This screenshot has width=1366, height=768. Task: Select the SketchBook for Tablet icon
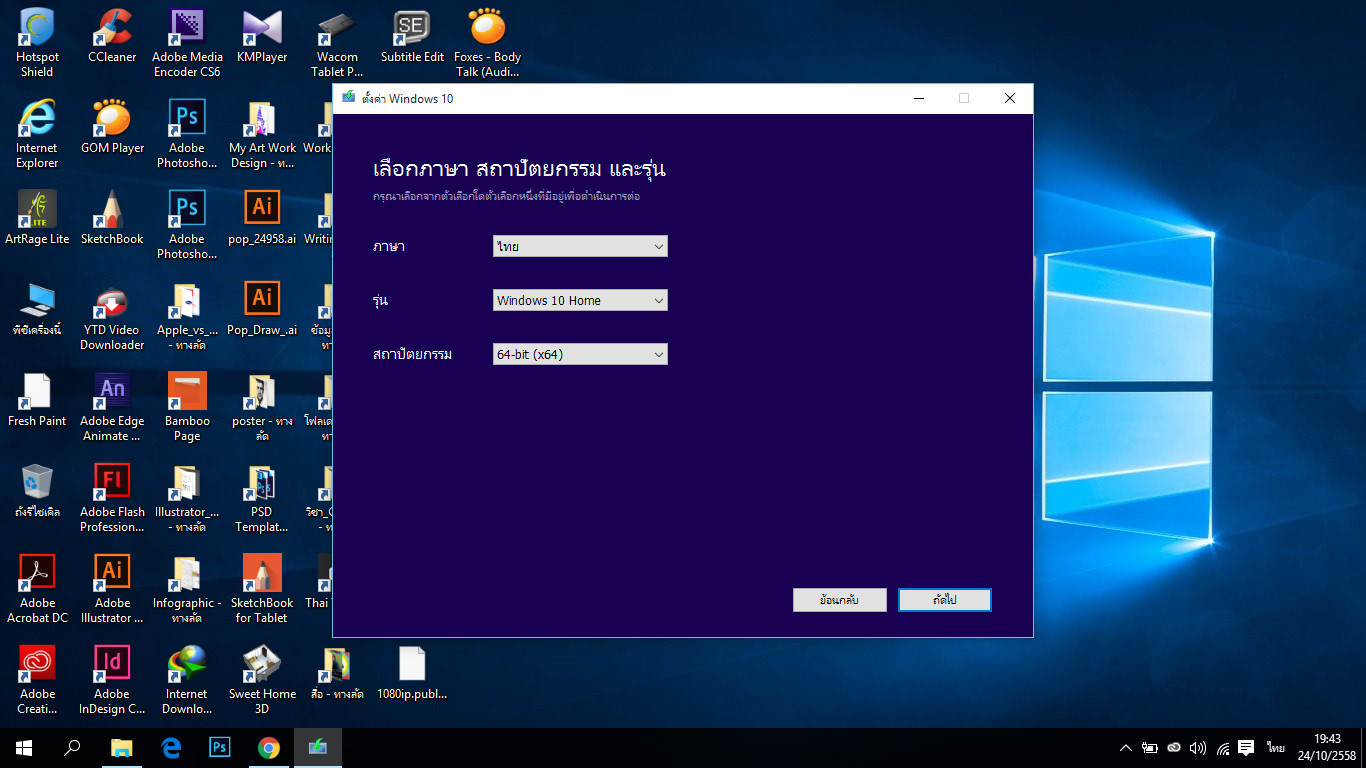(x=262, y=589)
